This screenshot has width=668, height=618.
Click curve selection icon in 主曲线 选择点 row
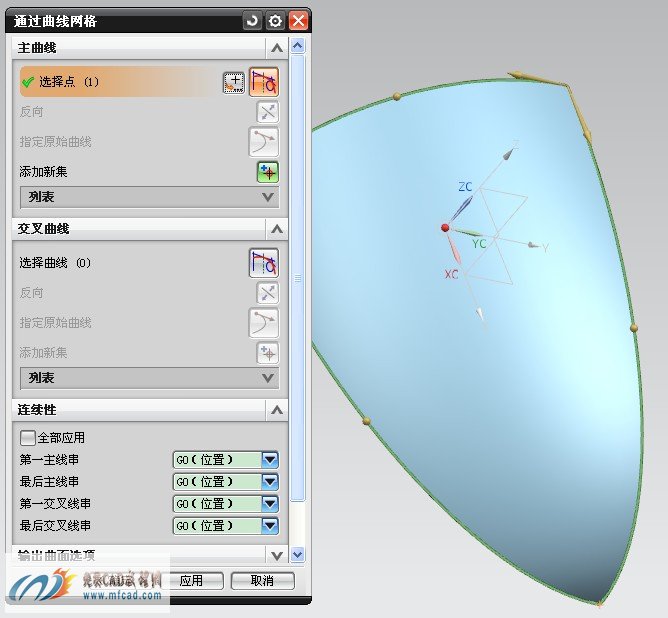264,82
